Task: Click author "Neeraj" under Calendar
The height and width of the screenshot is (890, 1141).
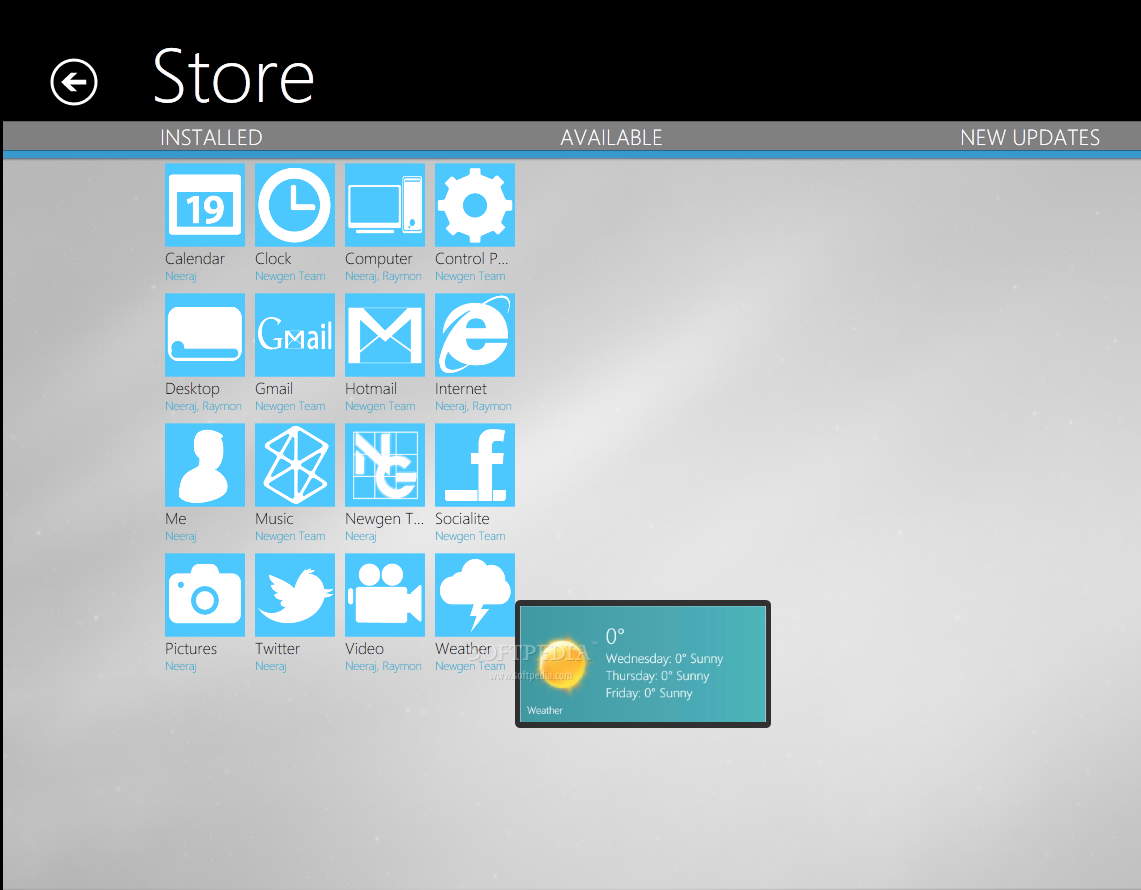Action: 180,277
